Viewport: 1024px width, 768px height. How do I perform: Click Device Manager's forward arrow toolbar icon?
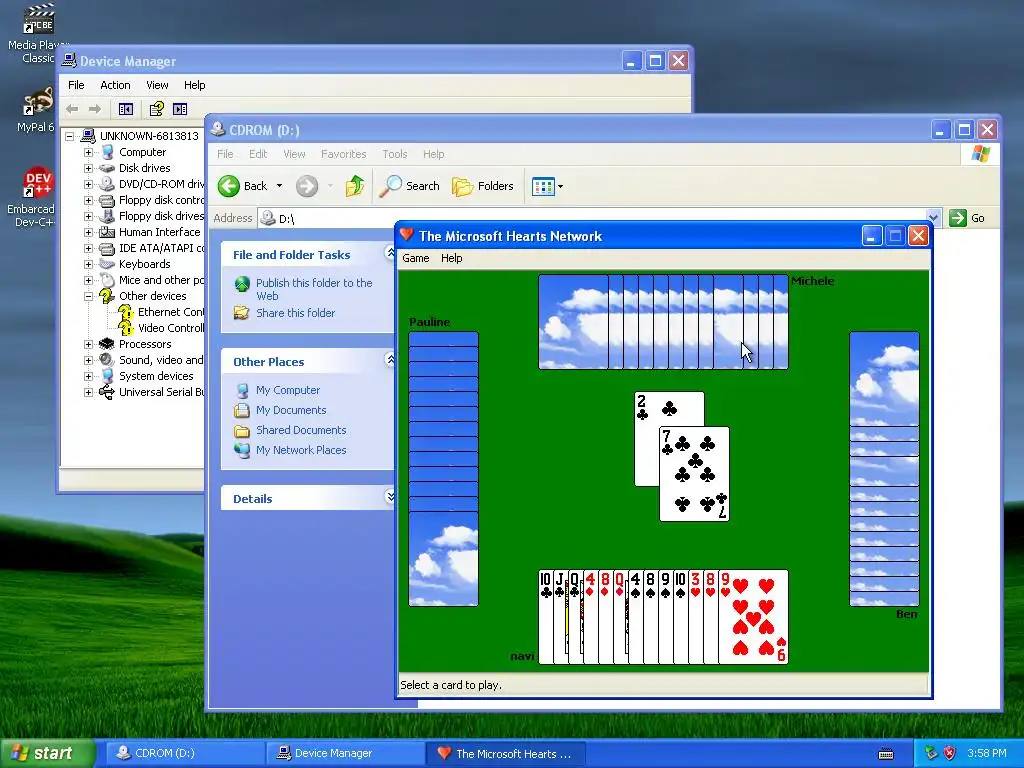(95, 109)
